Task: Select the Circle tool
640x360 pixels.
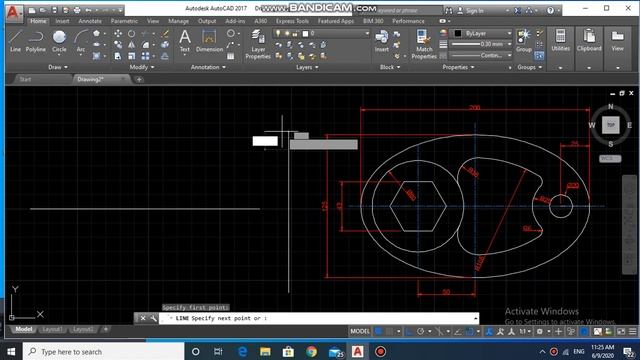Action: click(59, 41)
